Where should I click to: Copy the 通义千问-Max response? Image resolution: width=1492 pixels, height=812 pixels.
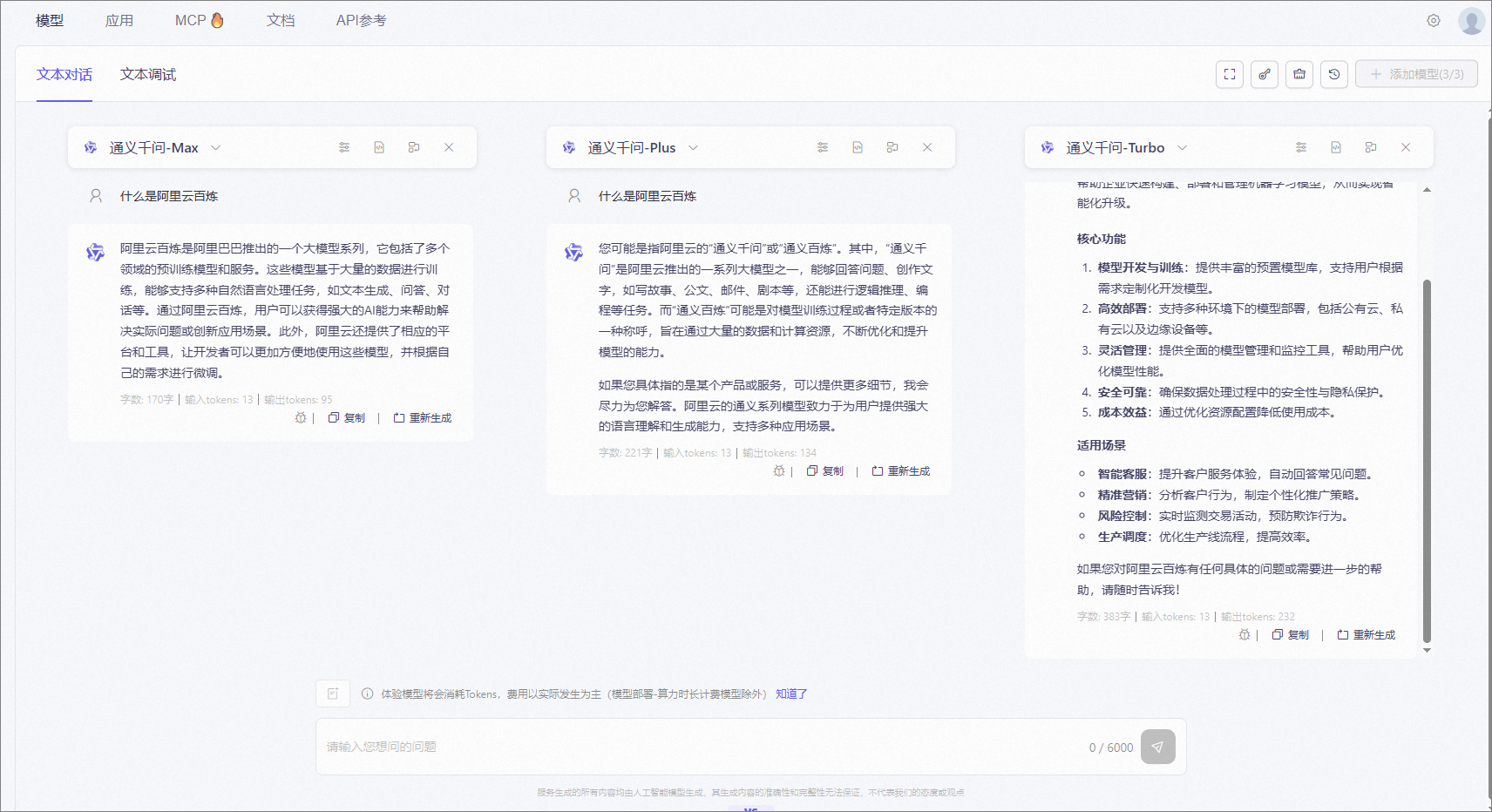pos(347,418)
